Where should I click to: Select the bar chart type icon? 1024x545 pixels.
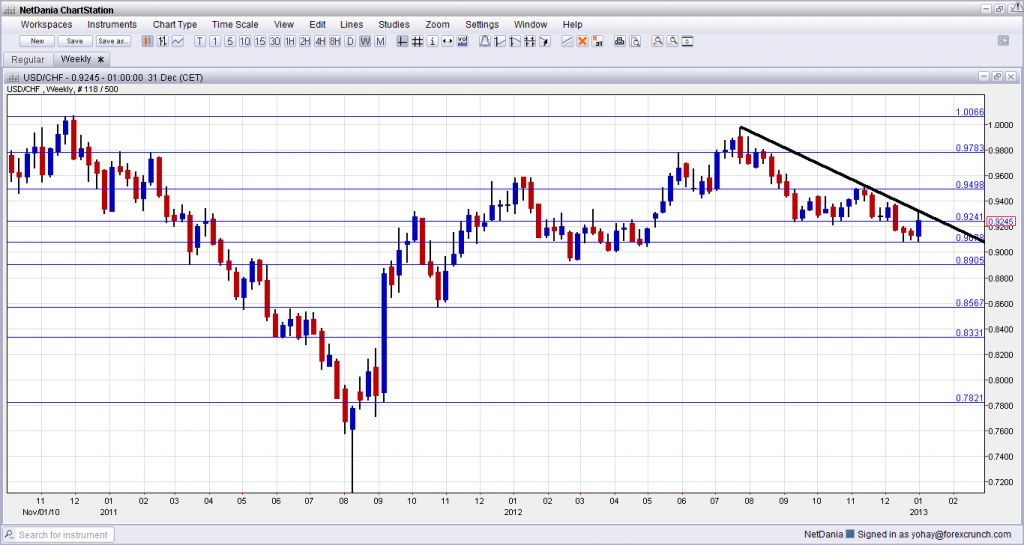click(163, 41)
